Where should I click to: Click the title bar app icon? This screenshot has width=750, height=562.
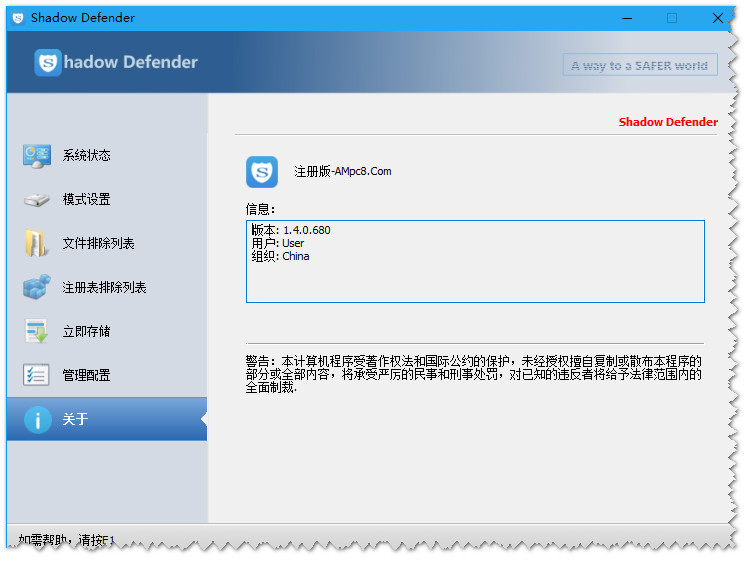coord(18,18)
